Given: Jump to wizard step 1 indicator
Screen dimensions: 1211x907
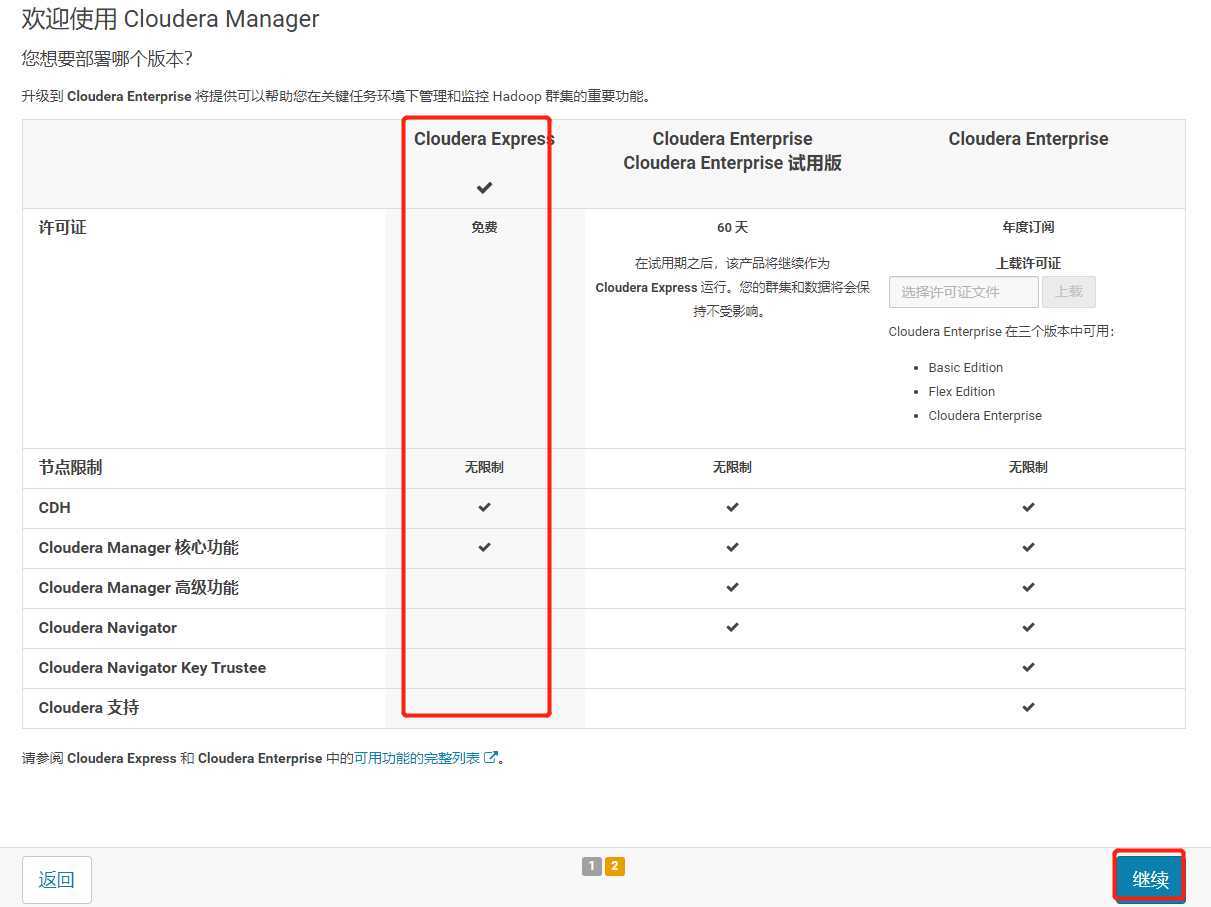Looking at the screenshot, I should coord(592,866).
